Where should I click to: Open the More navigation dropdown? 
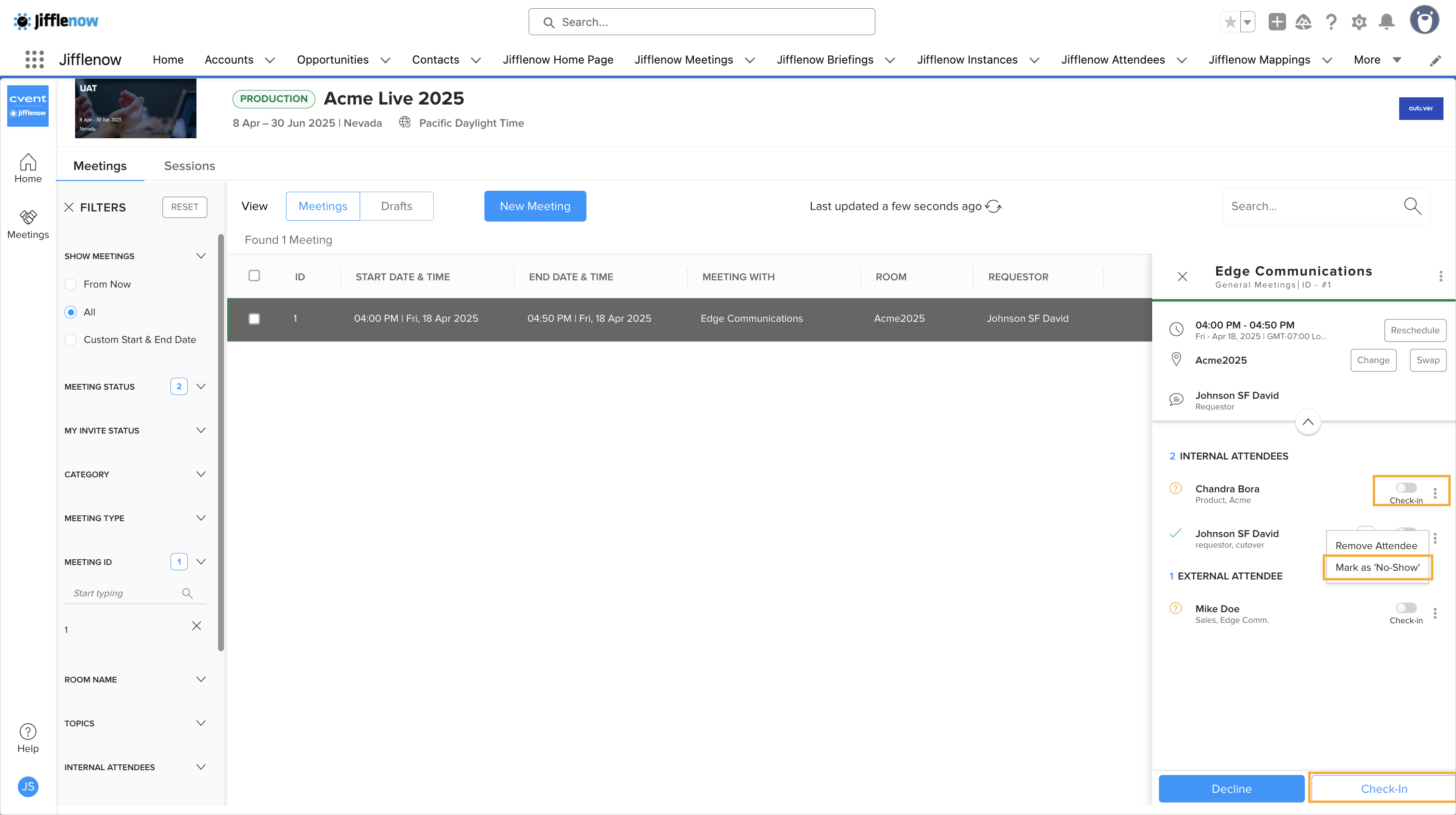pos(1378,60)
